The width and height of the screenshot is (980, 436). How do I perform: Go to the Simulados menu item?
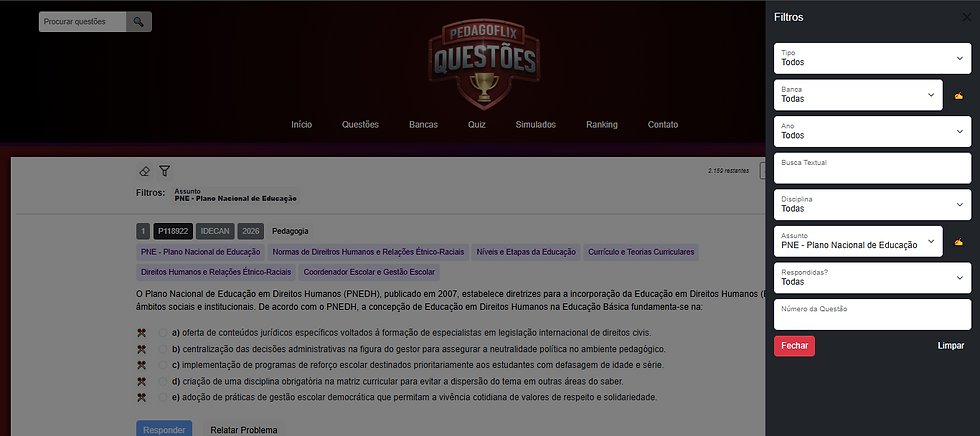[x=536, y=124]
